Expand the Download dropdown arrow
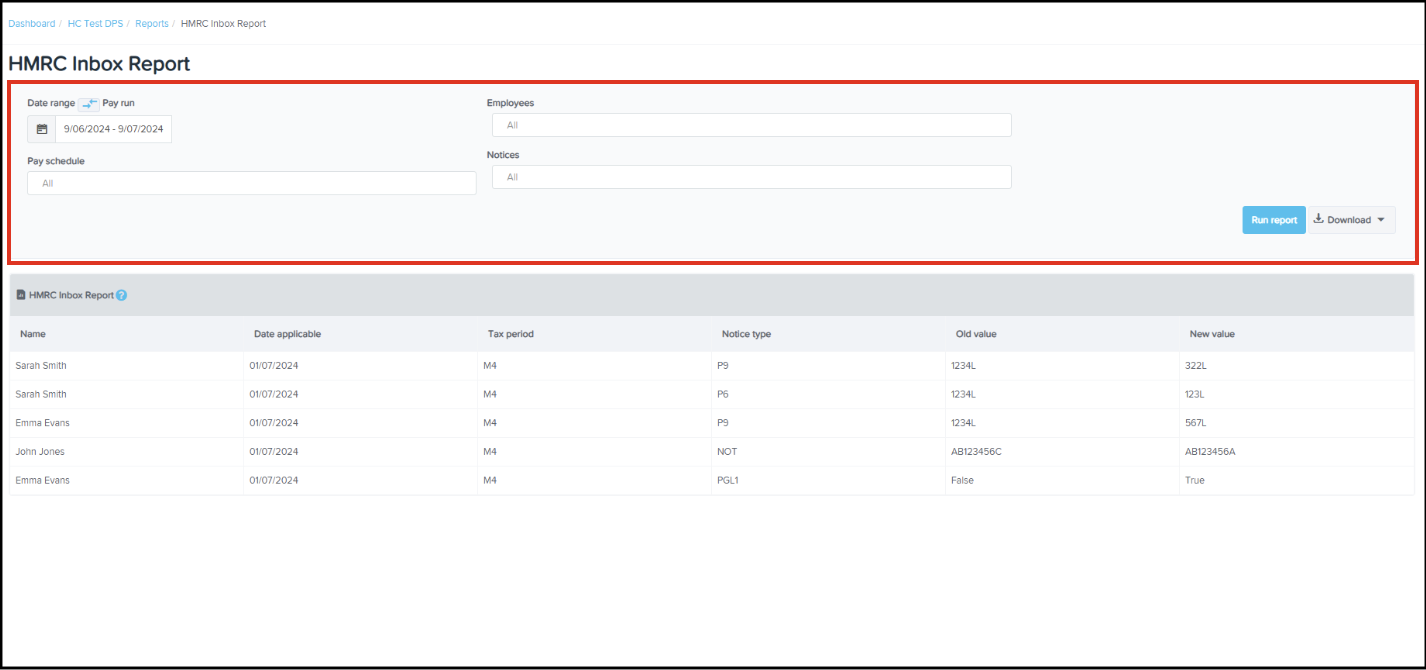The height and width of the screenshot is (670, 1426). [x=1381, y=220]
